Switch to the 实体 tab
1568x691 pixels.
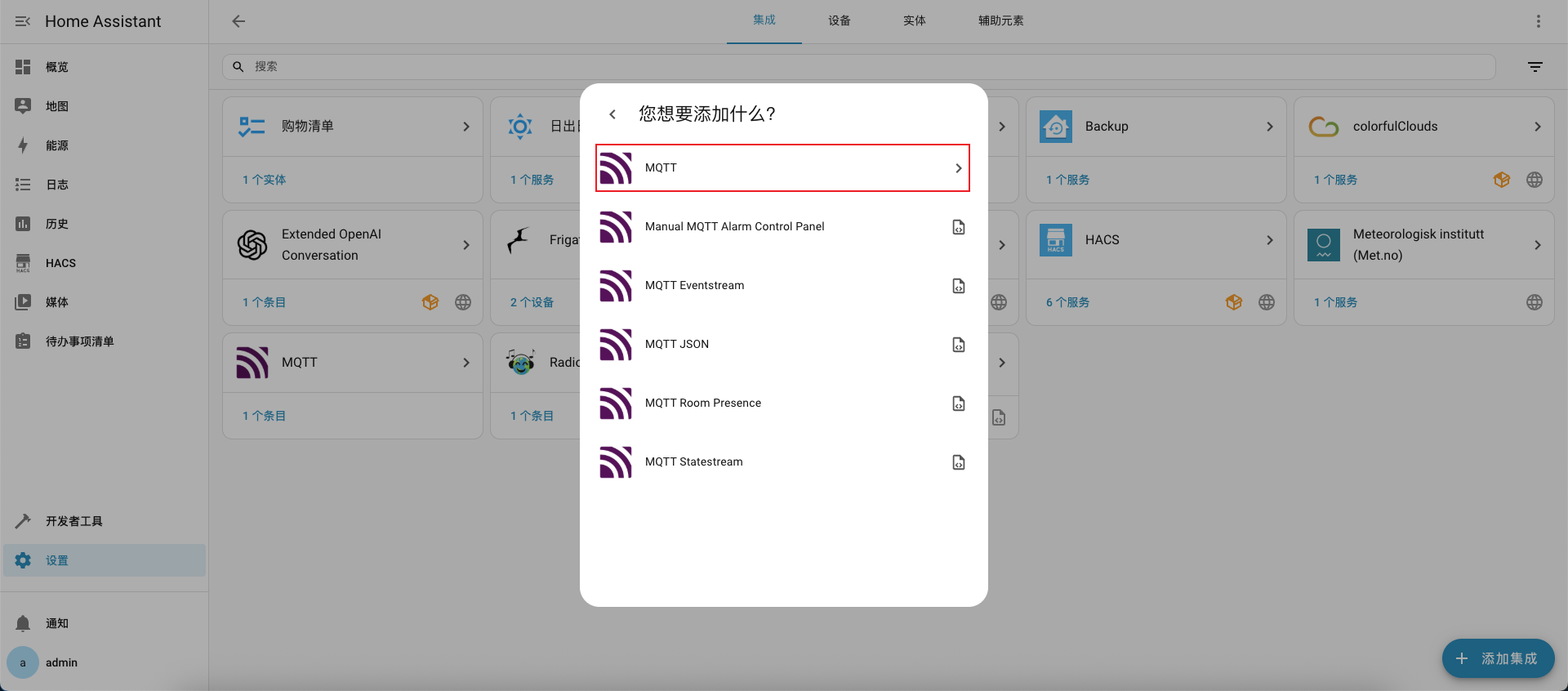click(914, 21)
